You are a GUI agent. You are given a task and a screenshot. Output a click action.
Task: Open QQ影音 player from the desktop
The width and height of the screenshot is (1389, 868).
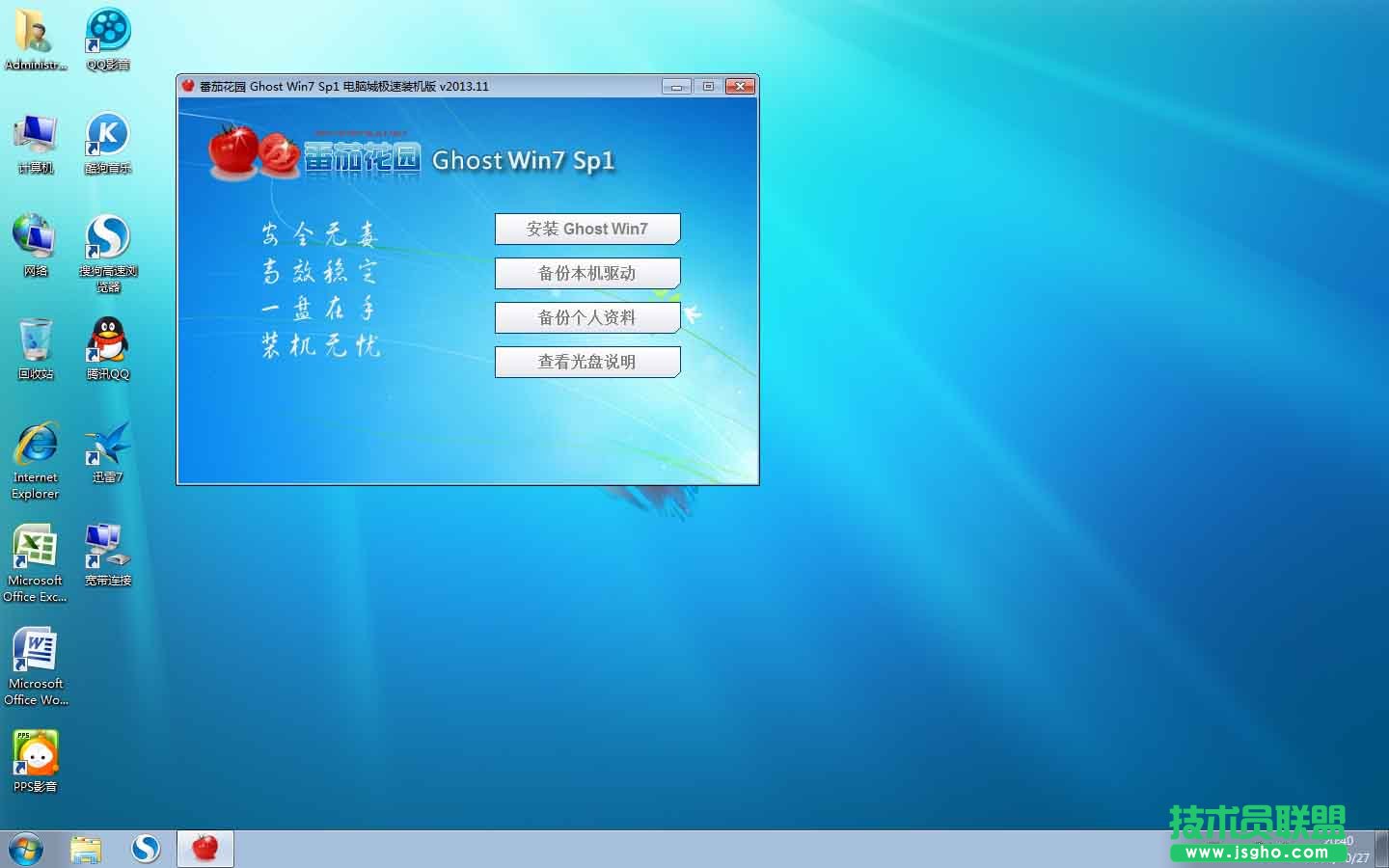(106, 31)
